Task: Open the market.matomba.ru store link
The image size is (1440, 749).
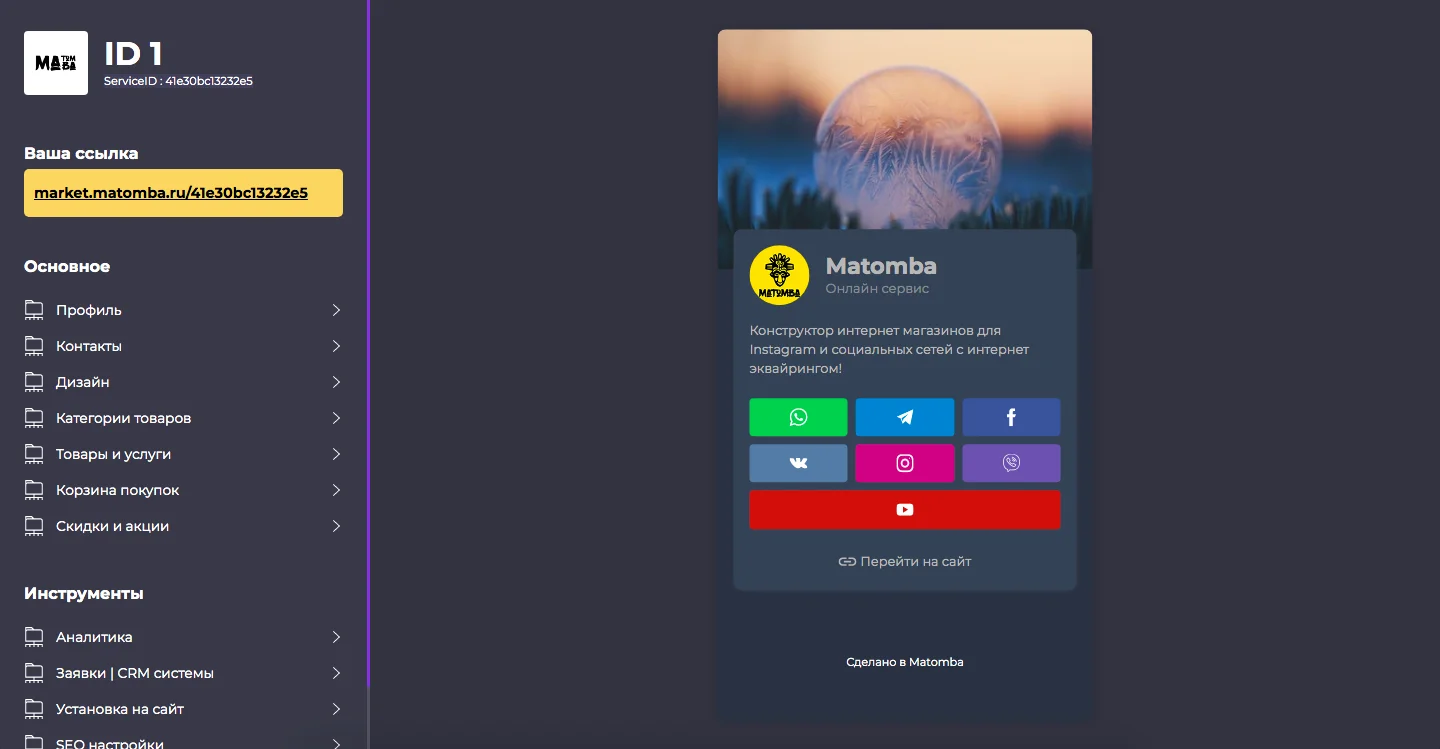Action: 171,193
